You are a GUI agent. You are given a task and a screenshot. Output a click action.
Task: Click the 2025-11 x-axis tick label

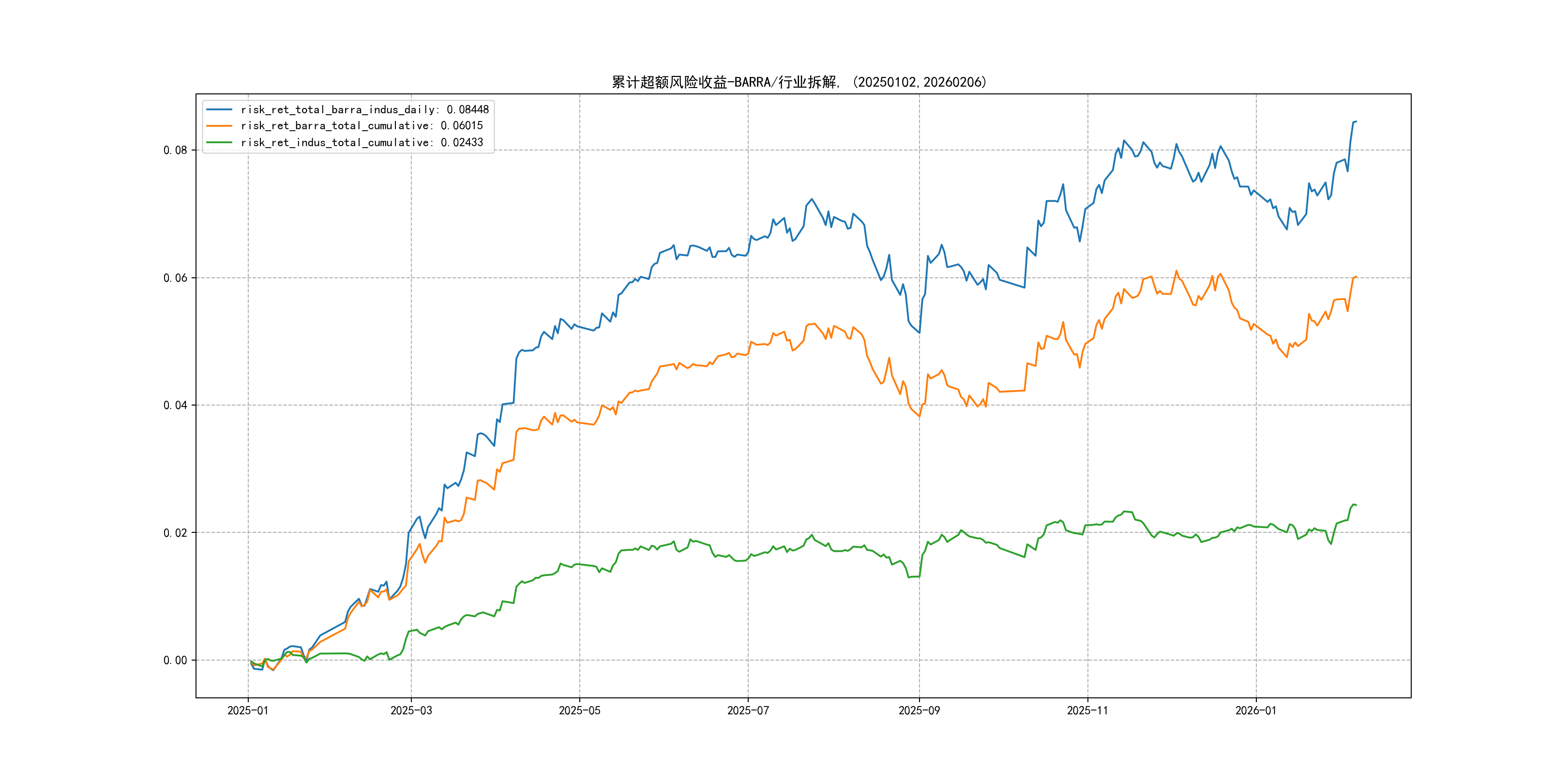pyautogui.click(x=1088, y=710)
